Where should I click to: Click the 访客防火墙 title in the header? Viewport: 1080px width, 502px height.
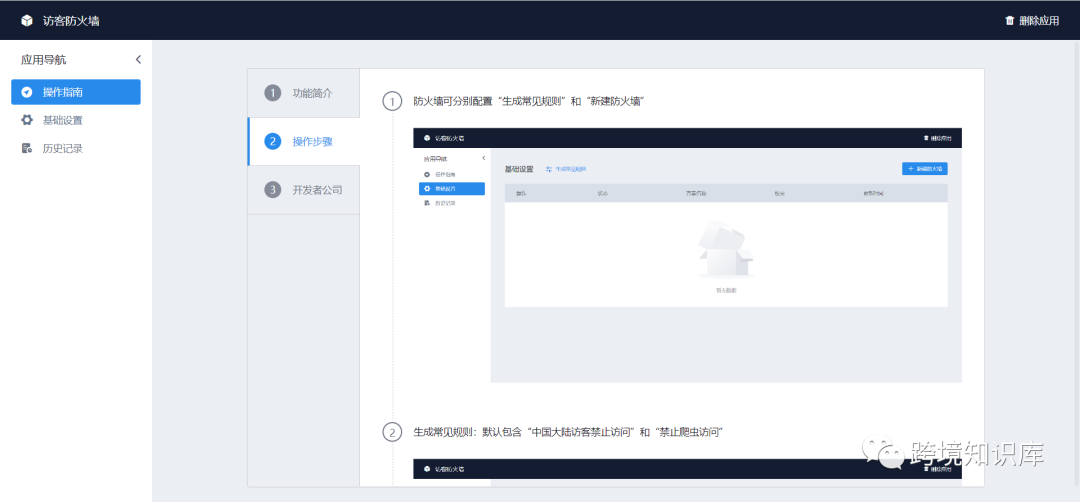[71, 20]
